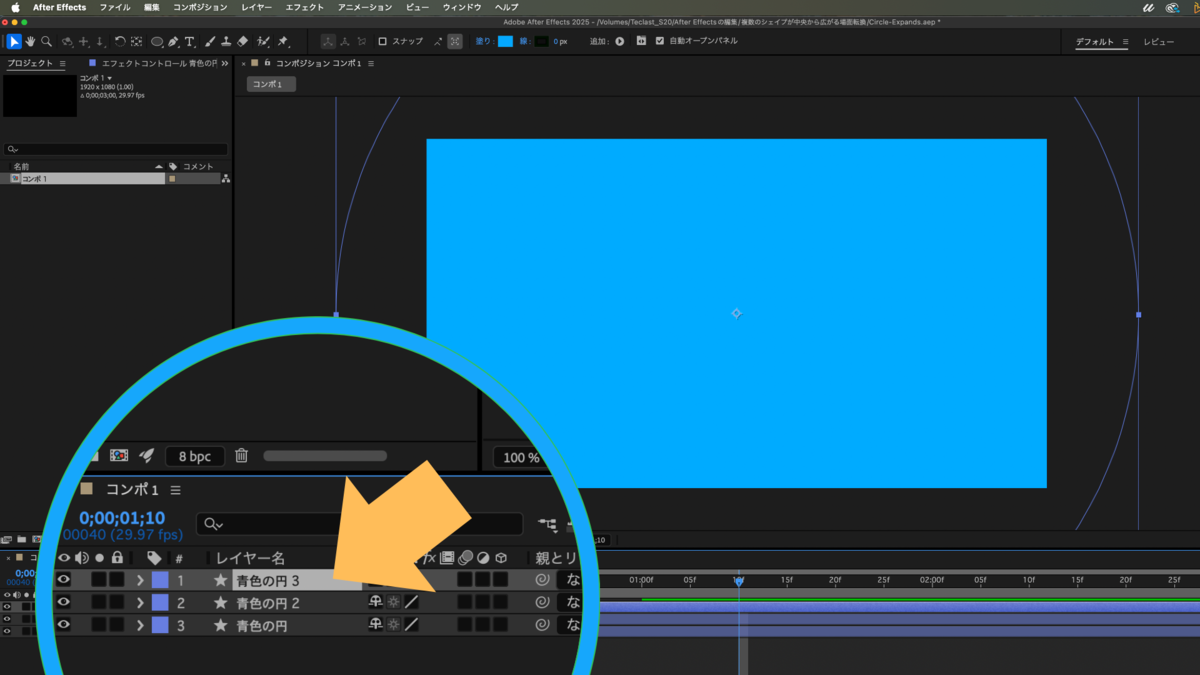Viewport: 1200px width, 675px height.
Task: Select the Rotation tool
Action: click(x=119, y=41)
